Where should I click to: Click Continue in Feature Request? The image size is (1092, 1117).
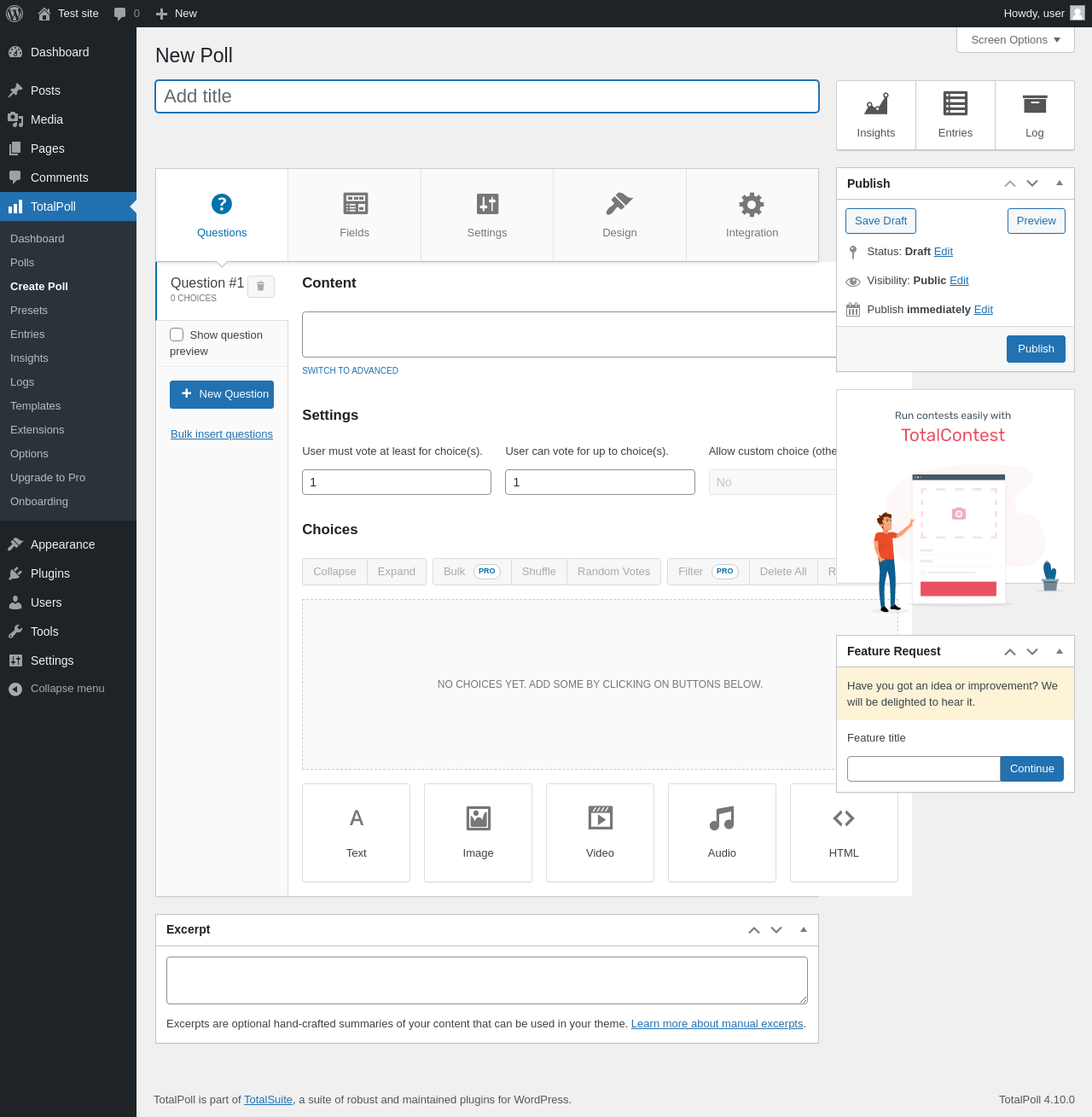(x=1032, y=769)
